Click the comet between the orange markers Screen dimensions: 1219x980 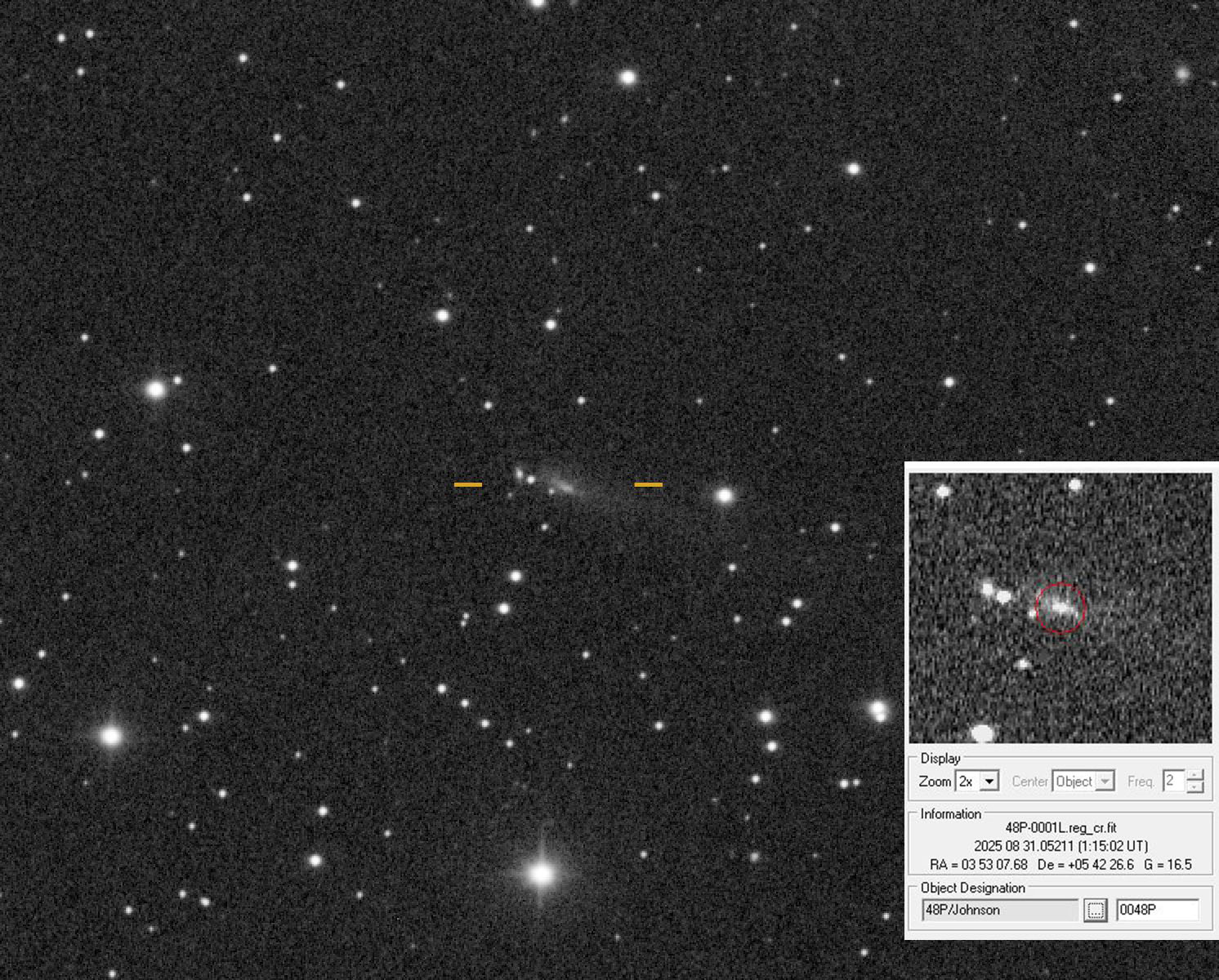(x=564, y=487)
